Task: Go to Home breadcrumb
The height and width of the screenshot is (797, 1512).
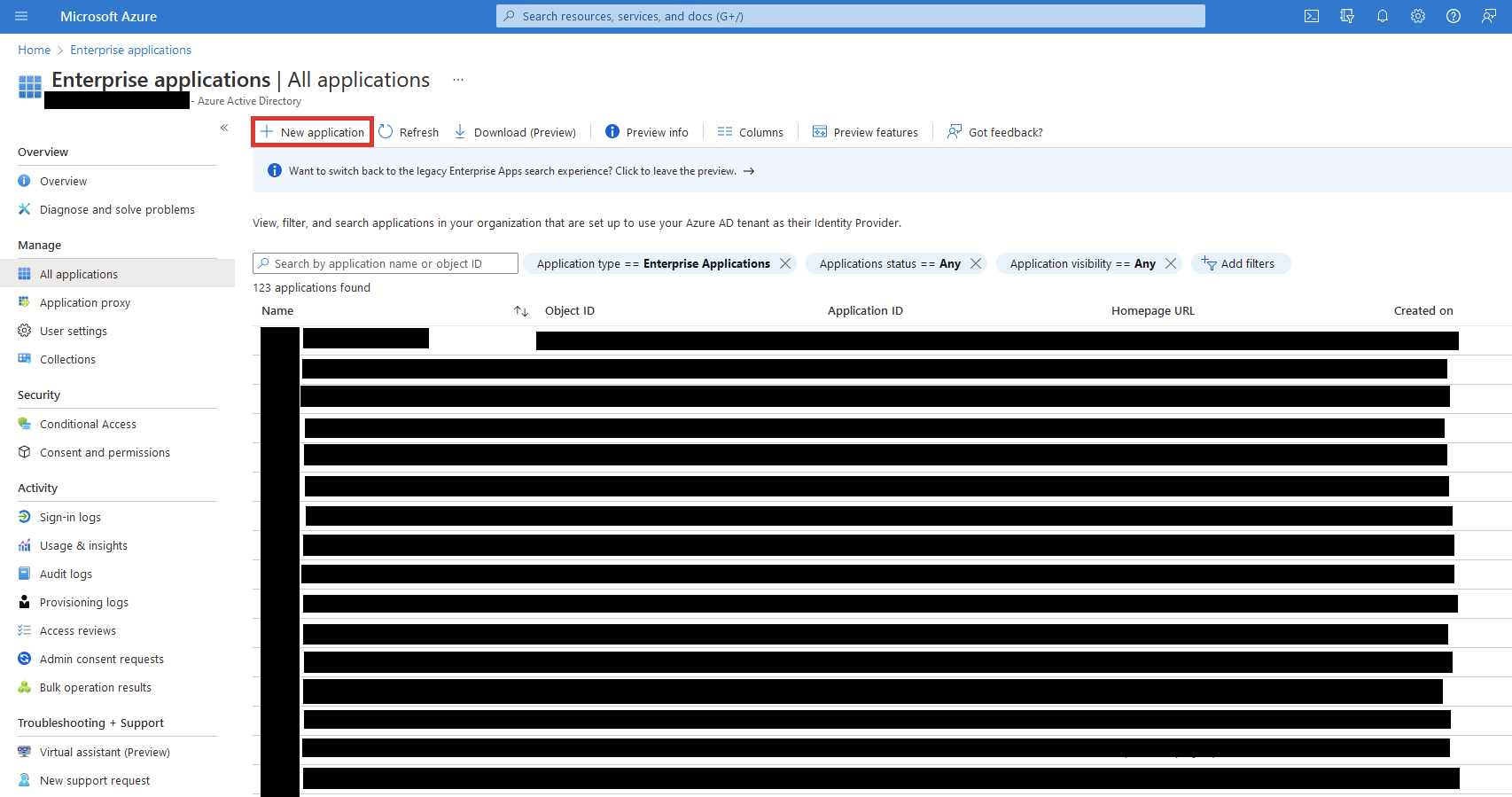Action: (x=34, y=50)
